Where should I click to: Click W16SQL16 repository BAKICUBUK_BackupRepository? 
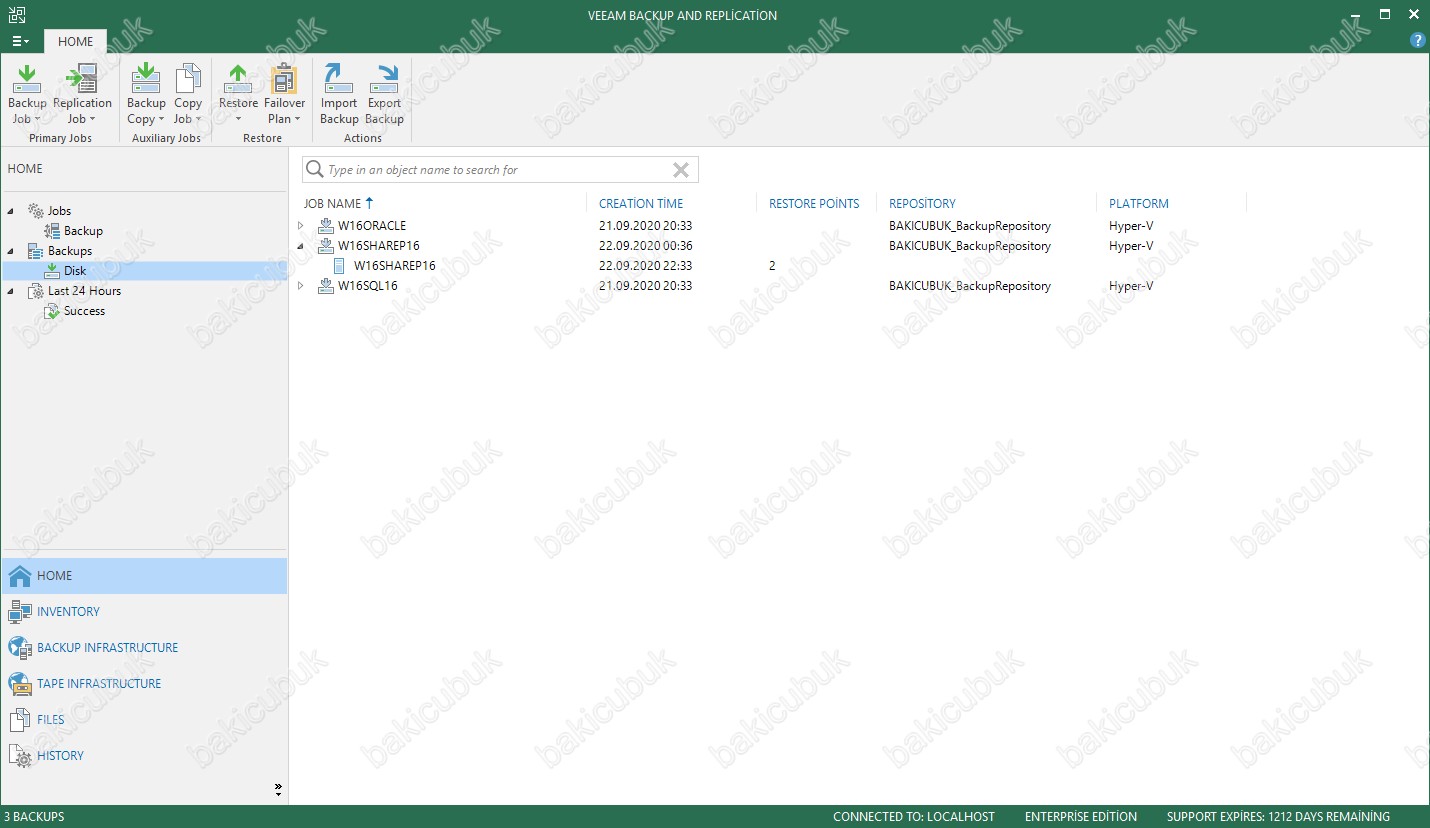(x=970, y=286)
